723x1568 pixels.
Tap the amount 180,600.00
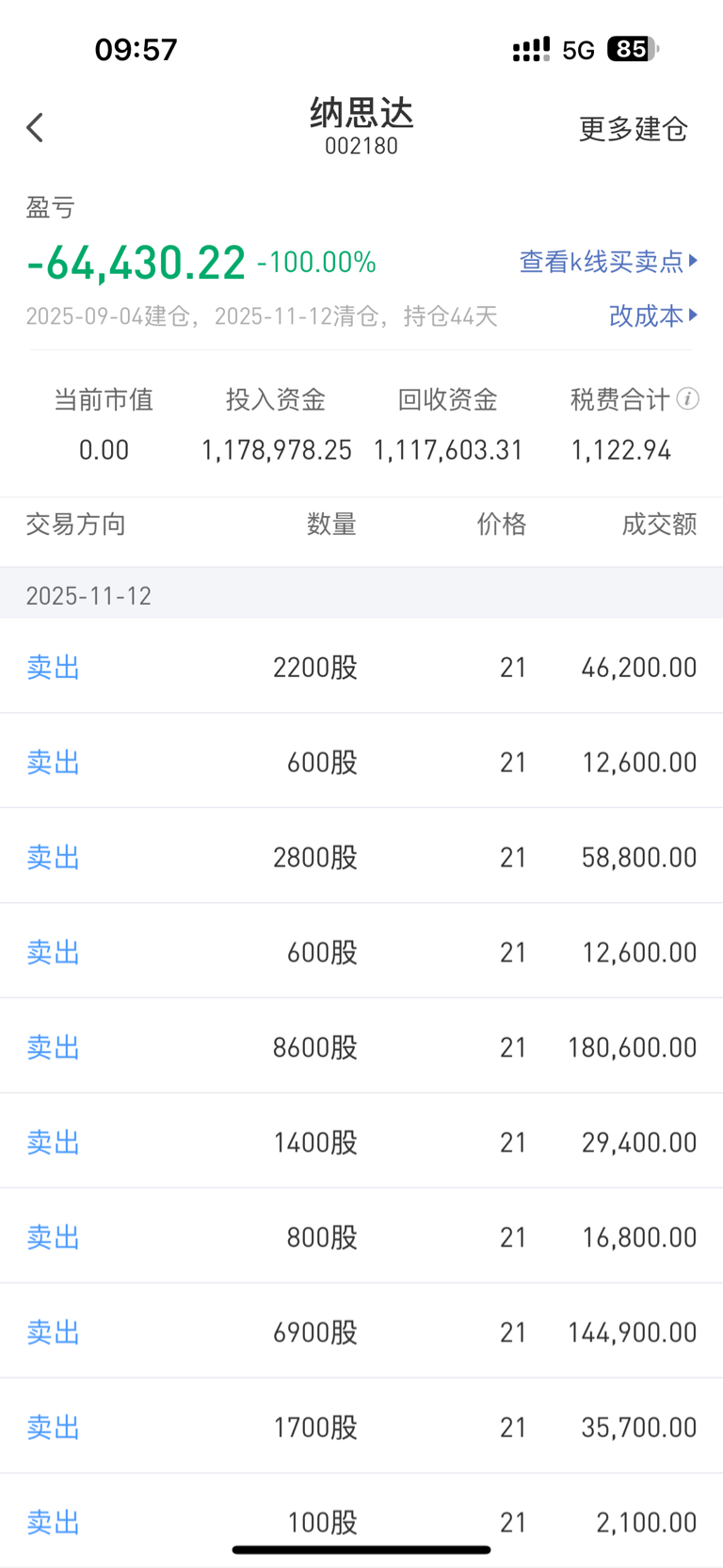point(633,1047)
